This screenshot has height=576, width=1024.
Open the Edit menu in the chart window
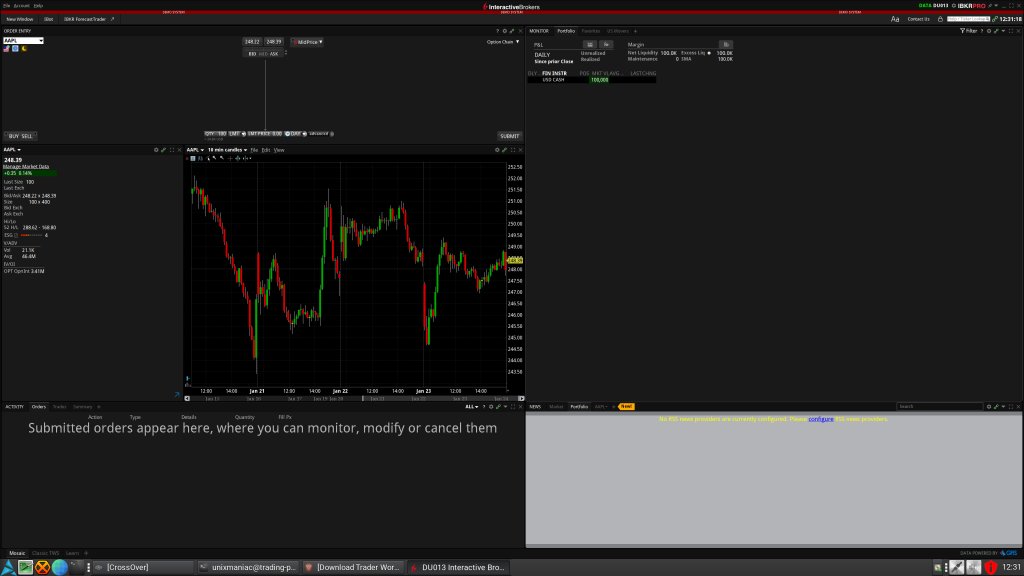(267, 150)
